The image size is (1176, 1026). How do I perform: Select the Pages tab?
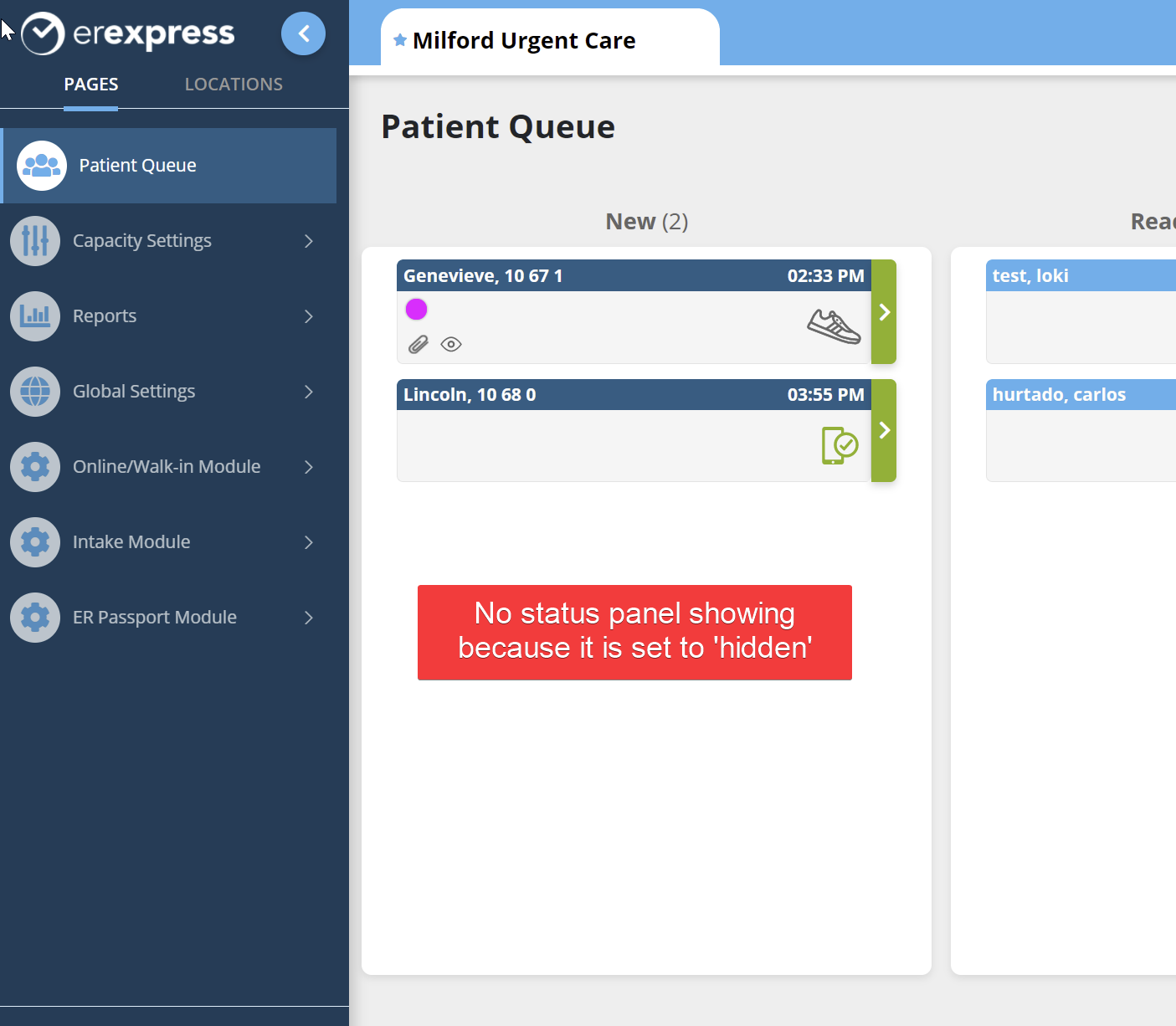pyautogui.click(x=91, y=85)
